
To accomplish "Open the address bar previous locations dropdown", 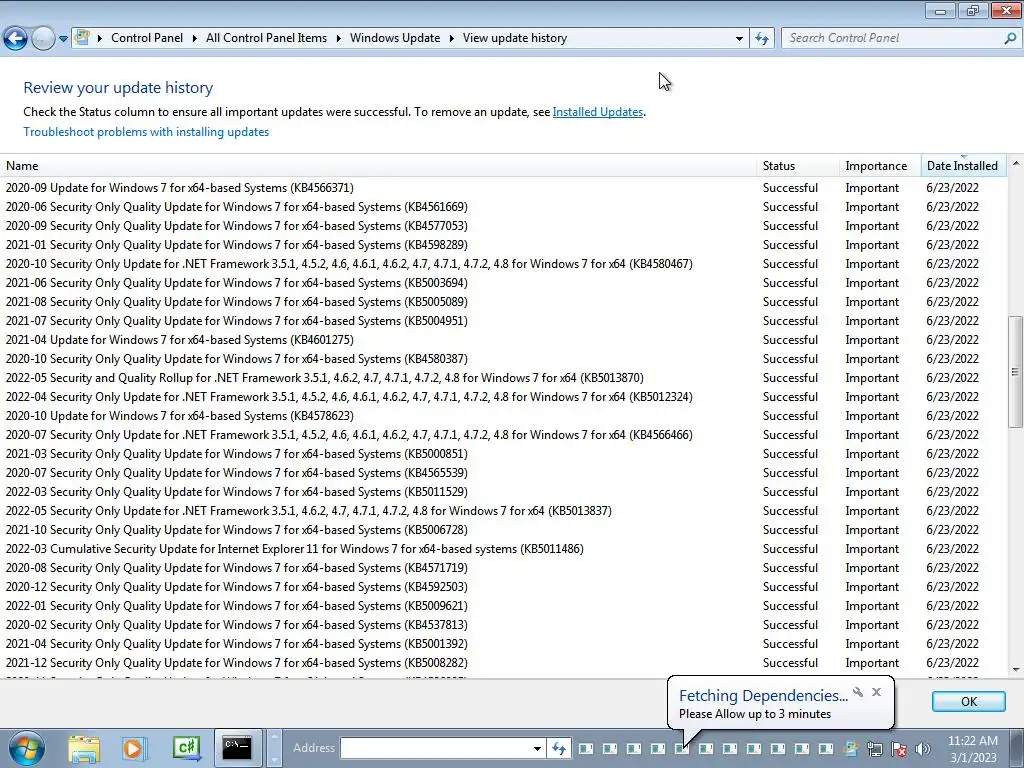I will coord(739,39).
